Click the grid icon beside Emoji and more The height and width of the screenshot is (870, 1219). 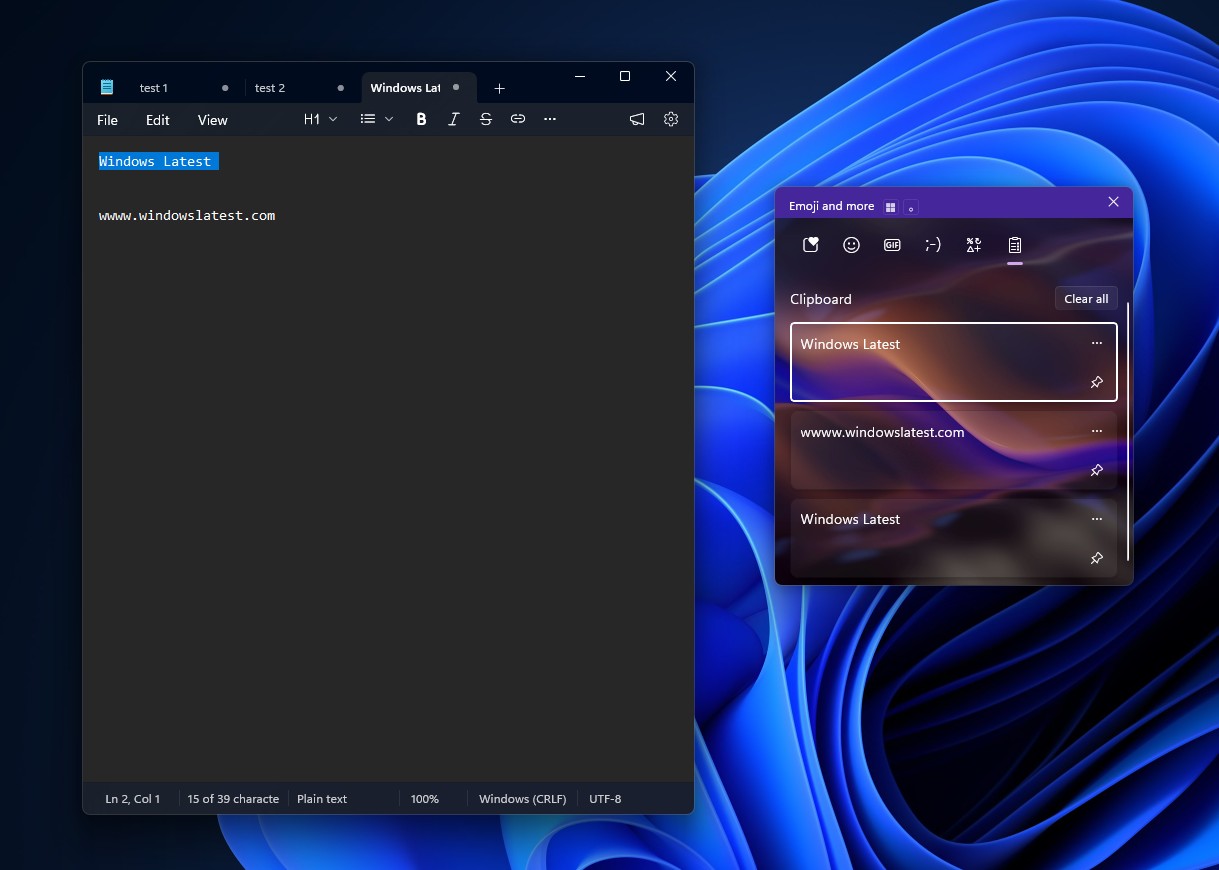click(x=891, y=207)
